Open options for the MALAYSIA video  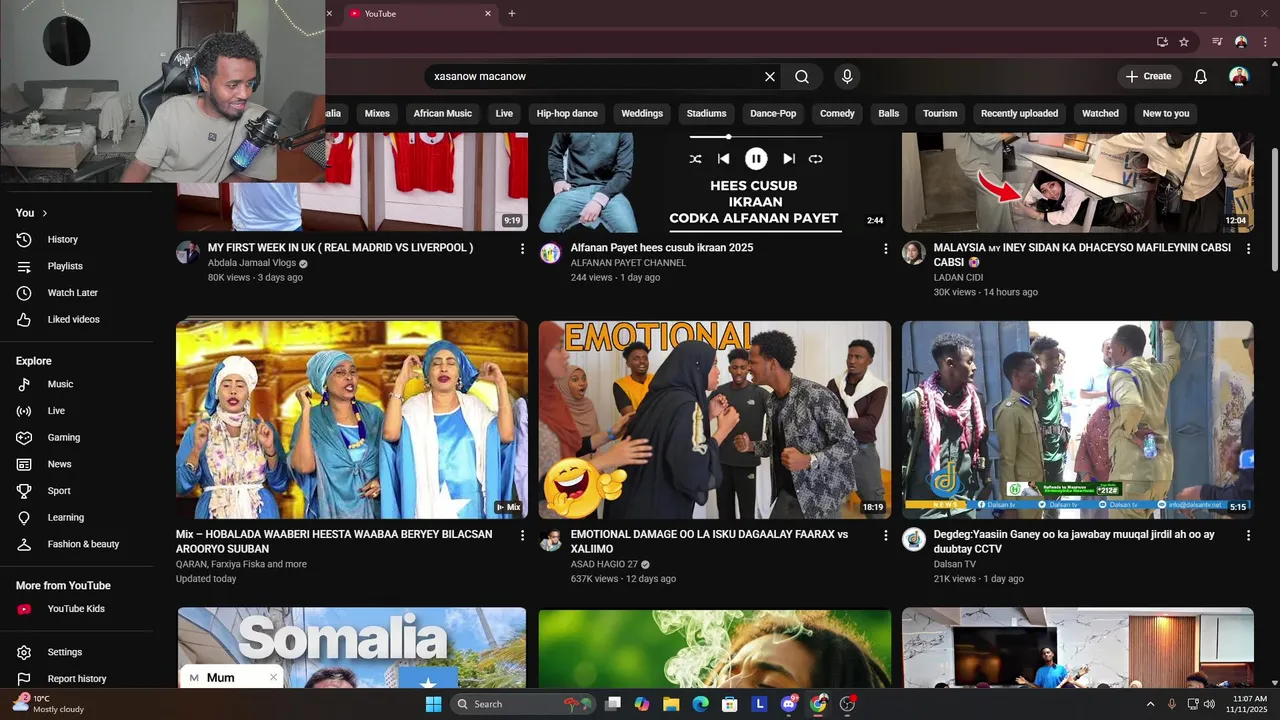[1248, 249]
